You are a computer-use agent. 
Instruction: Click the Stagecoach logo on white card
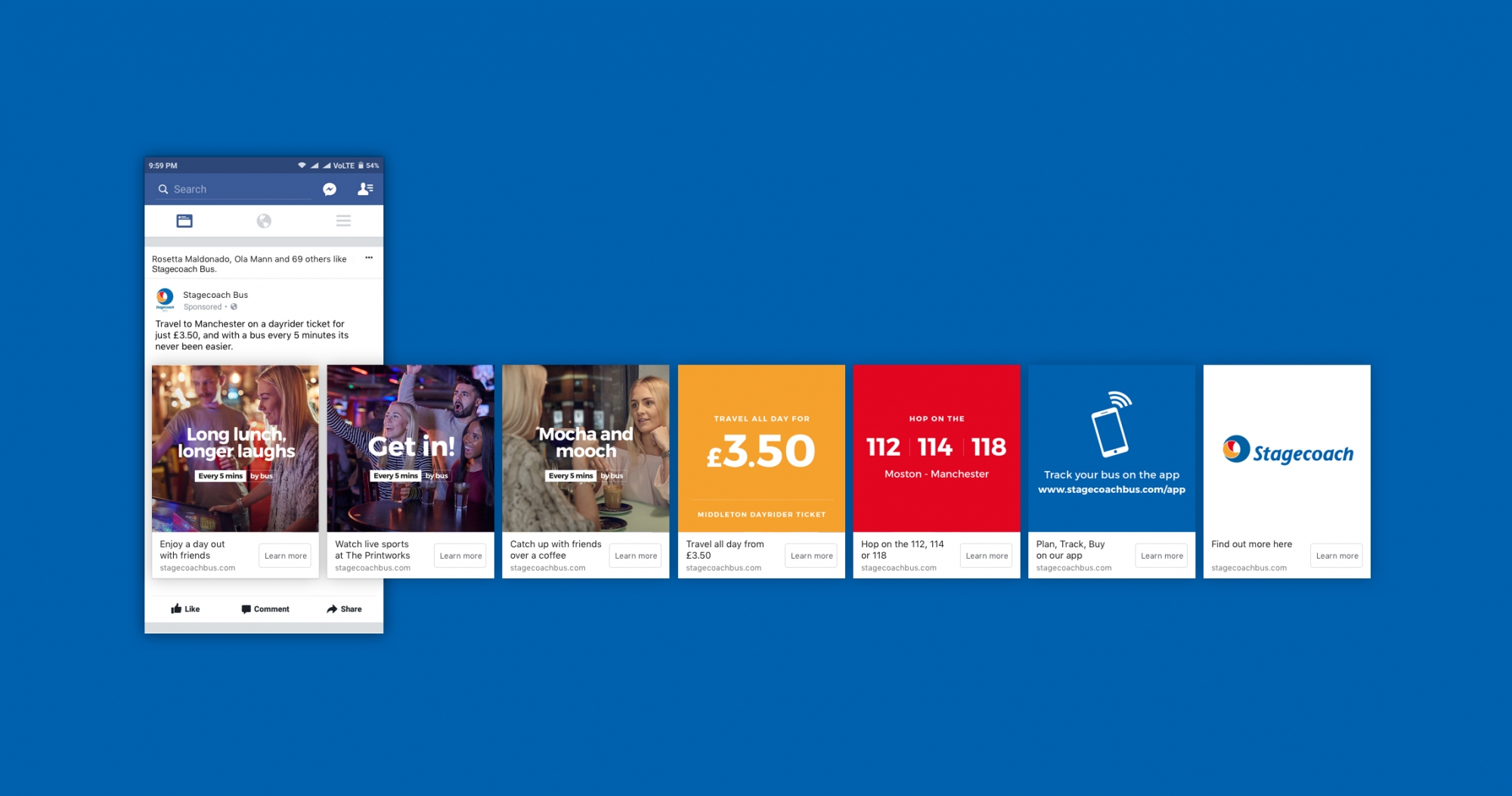[x=1287, y=451]
